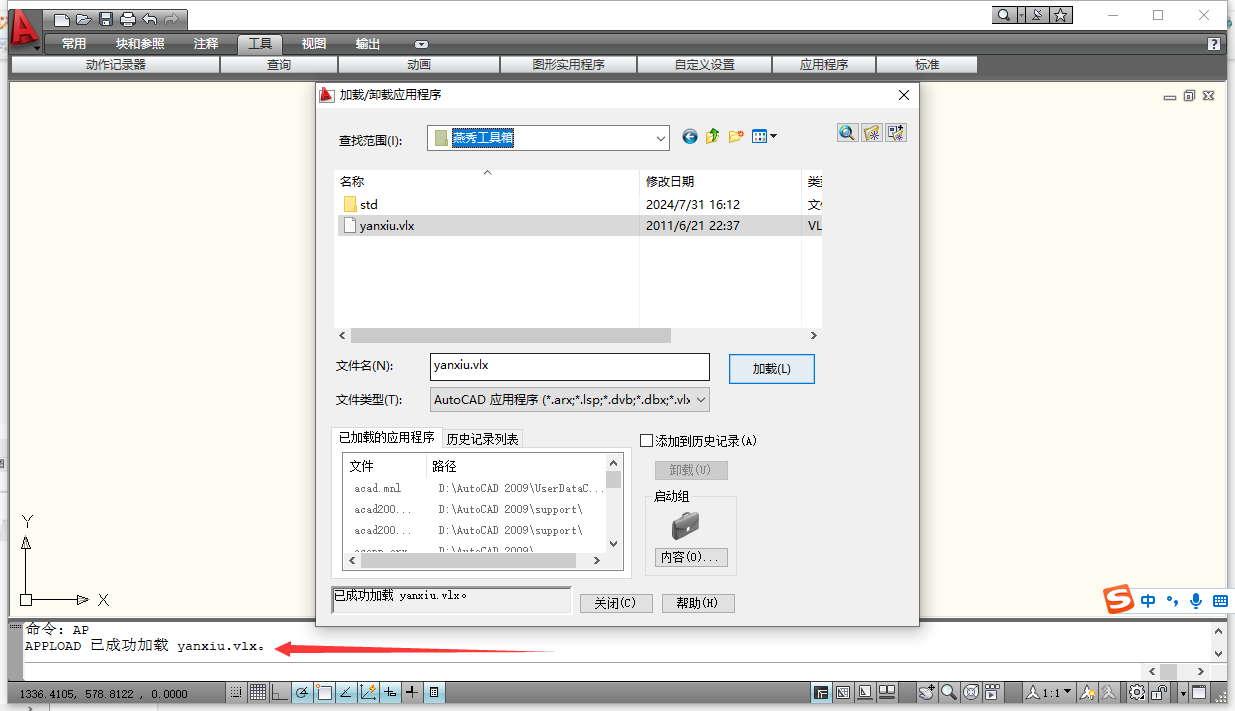
Task: Open the magnifier search icon in the dialog
Action: click(x=847, y=133)
